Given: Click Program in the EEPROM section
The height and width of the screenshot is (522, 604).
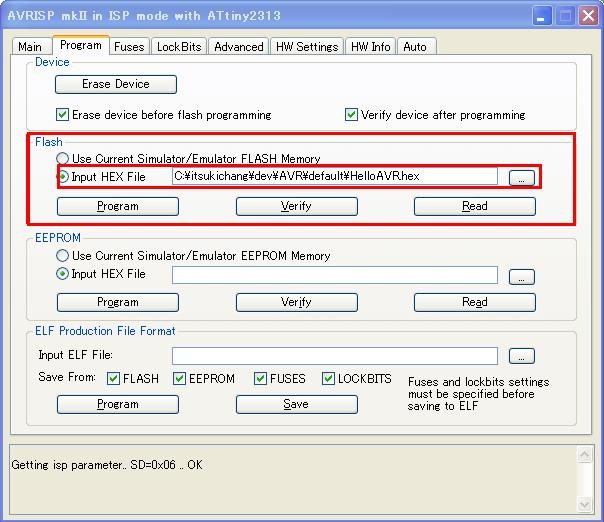Looking at the screenshot, I should 118,302.
